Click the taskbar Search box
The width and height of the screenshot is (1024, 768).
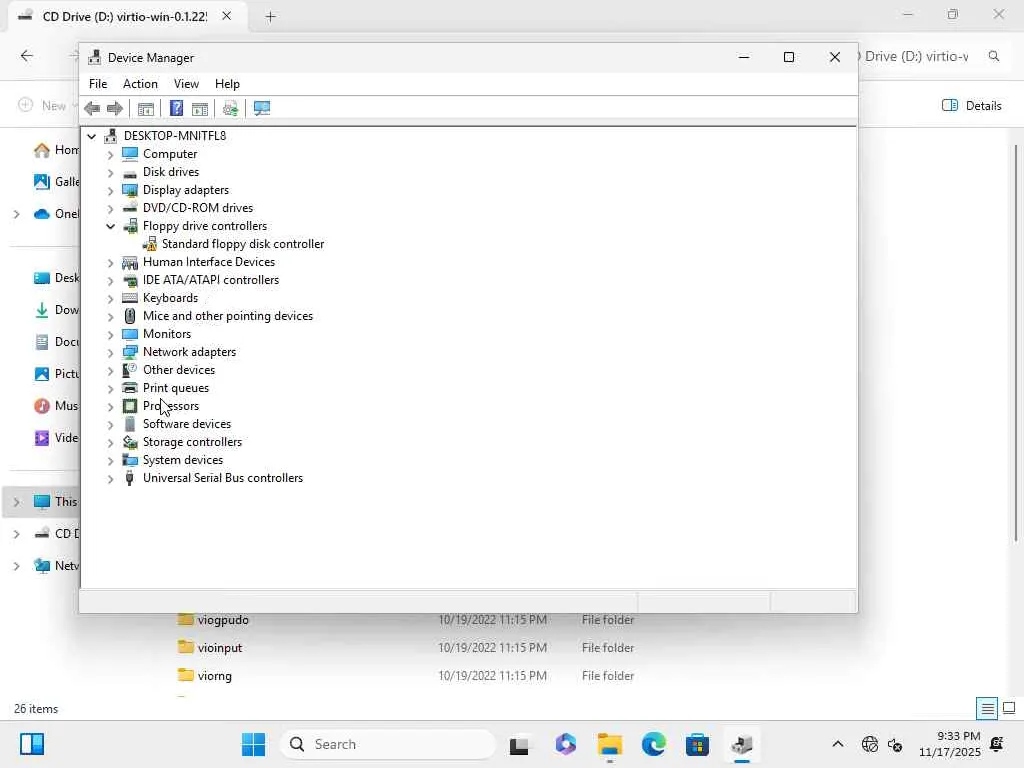[x=388, y=744]
